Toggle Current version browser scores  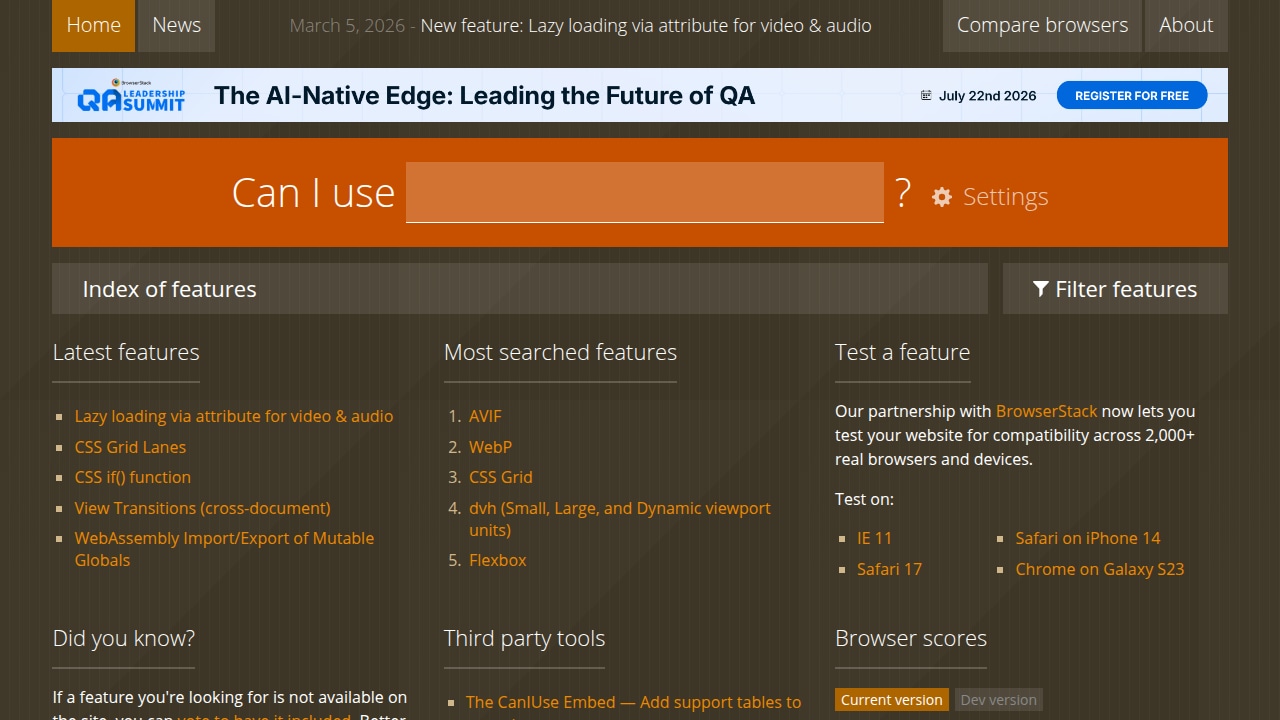[892, 700]
